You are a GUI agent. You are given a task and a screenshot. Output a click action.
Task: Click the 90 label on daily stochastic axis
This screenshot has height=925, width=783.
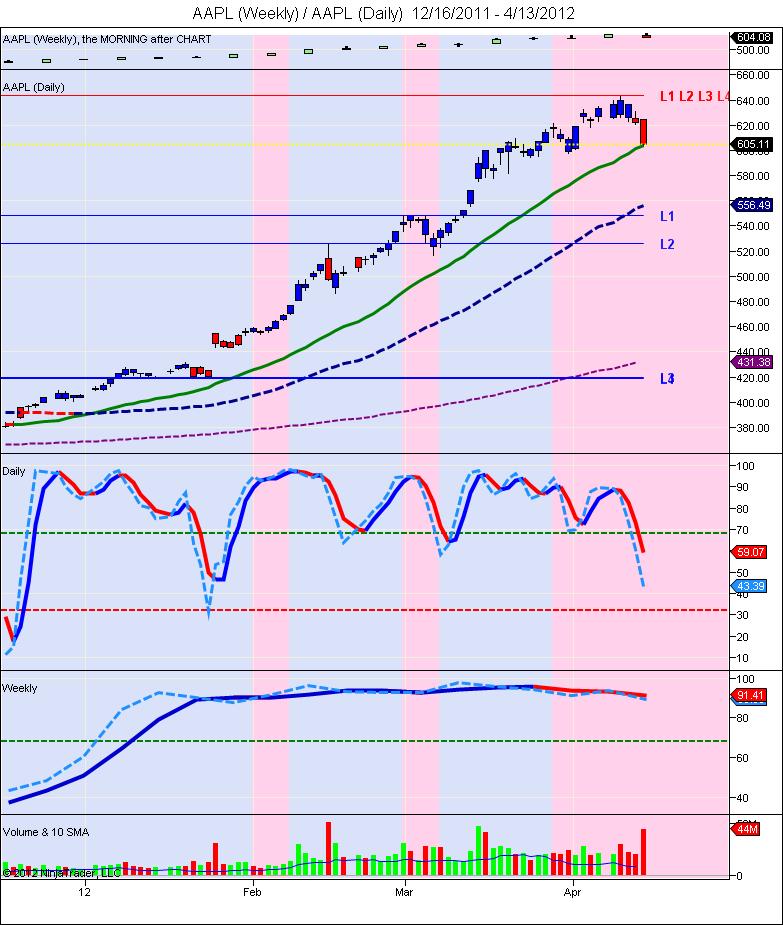(x=743, y=487)
